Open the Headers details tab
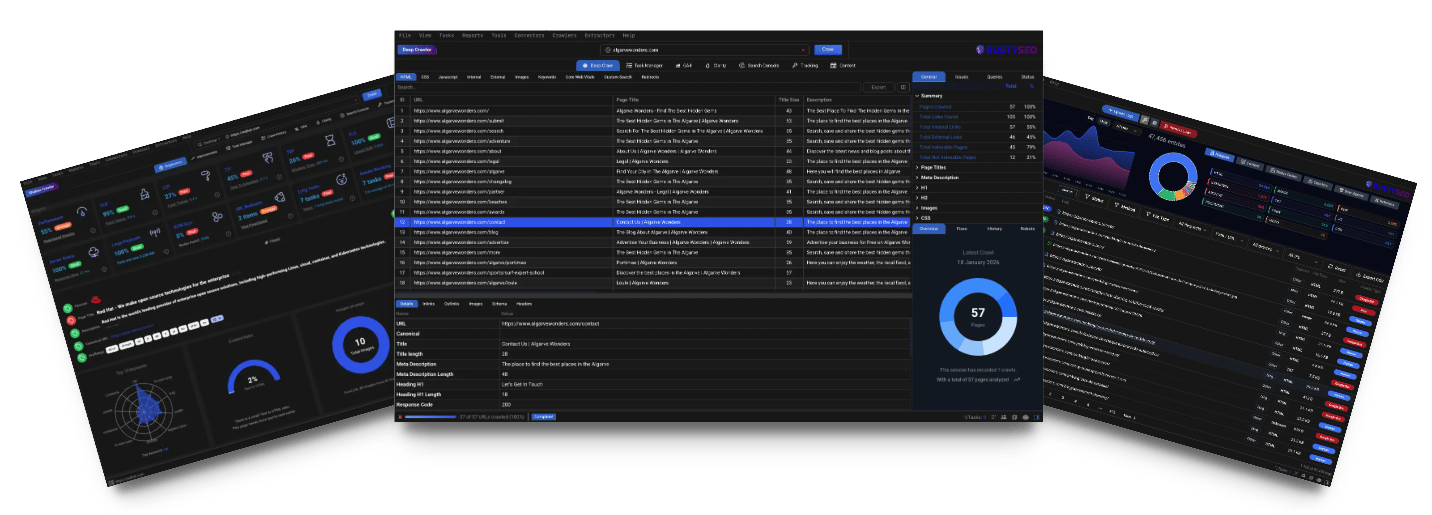The width and height of the screenshot is (1432, 515). [524, 303]
